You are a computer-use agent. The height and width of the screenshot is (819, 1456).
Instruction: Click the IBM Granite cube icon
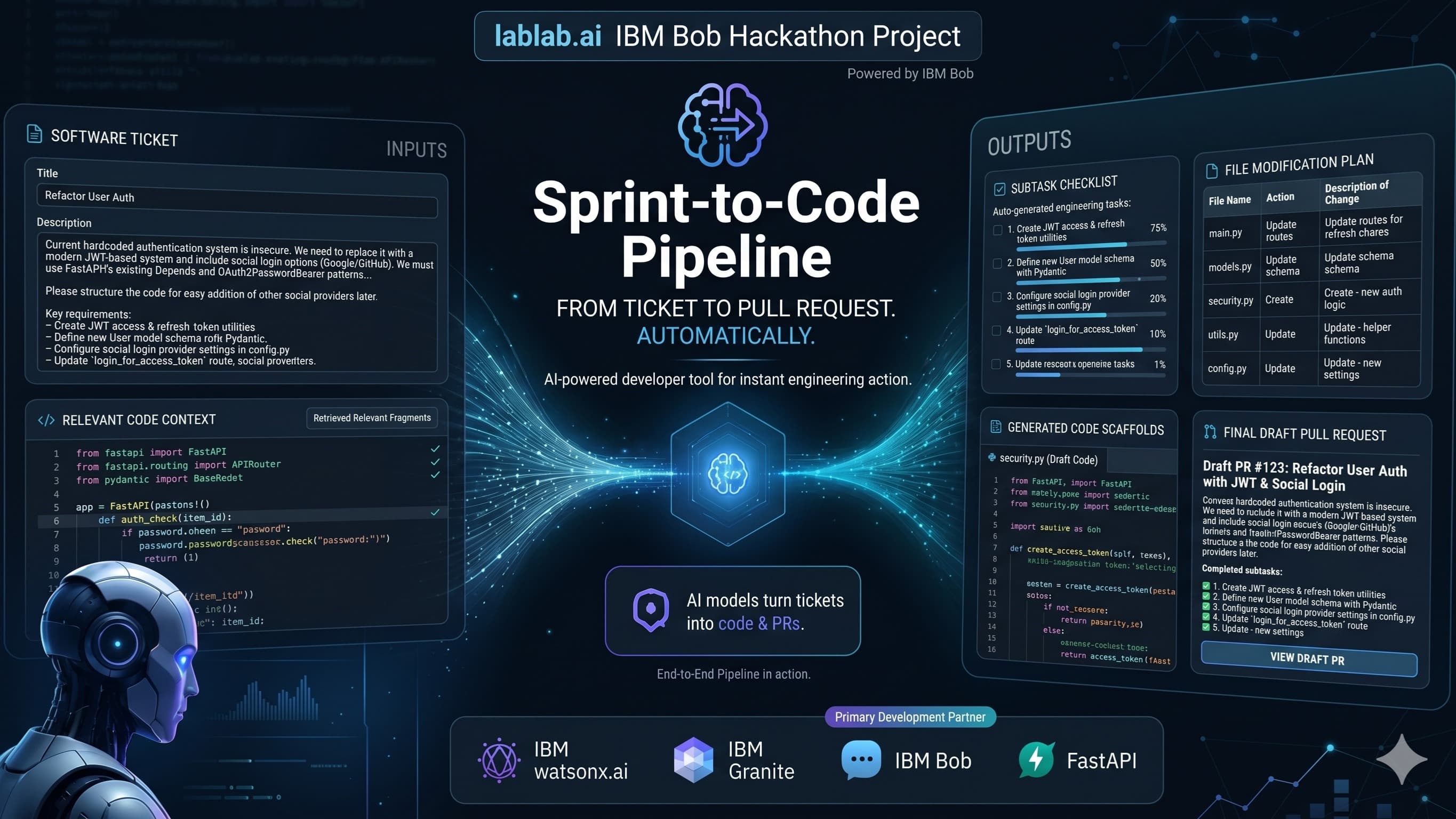pyautogui.click(x=693, y=760)
